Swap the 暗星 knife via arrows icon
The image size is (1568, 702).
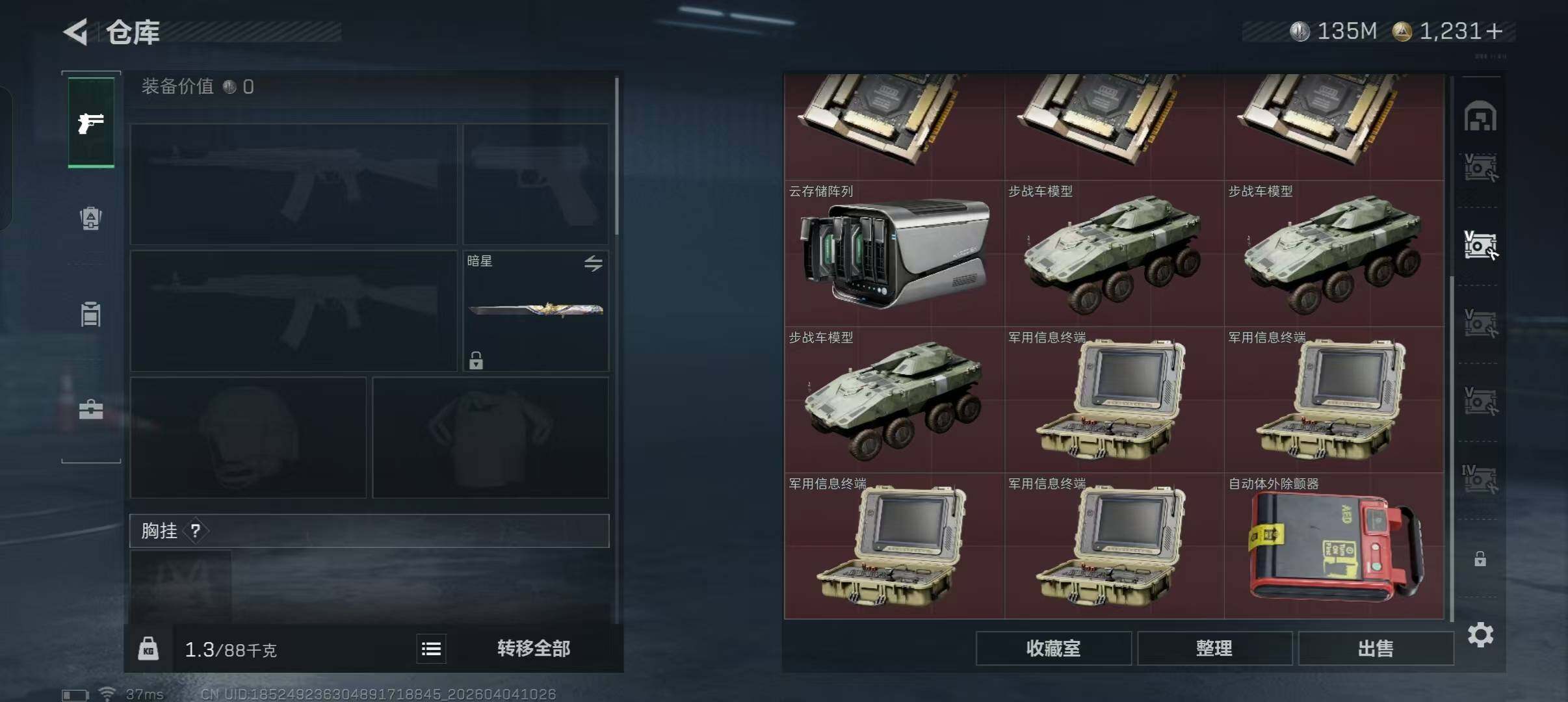(x=593, y=263)
